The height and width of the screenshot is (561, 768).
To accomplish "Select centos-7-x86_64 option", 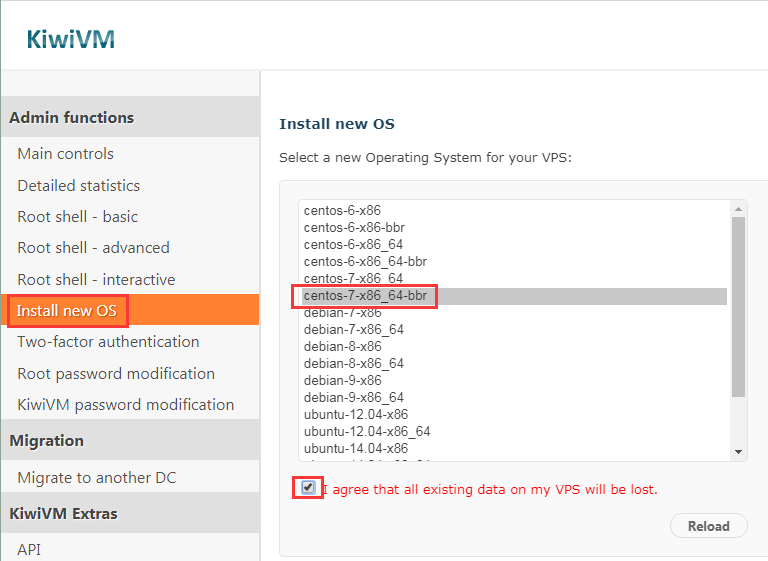I will [513, 279].
